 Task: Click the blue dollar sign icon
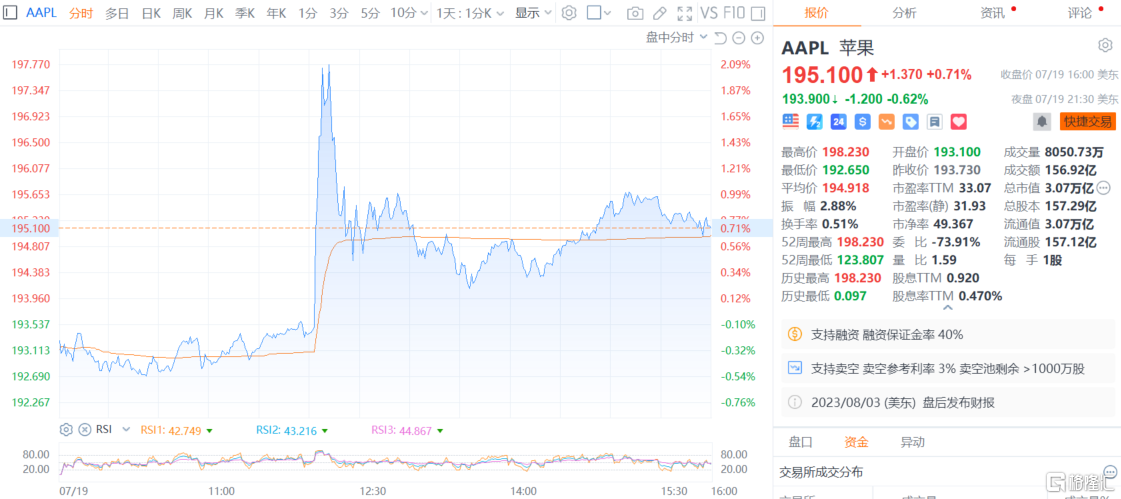[x=862, y=122]
